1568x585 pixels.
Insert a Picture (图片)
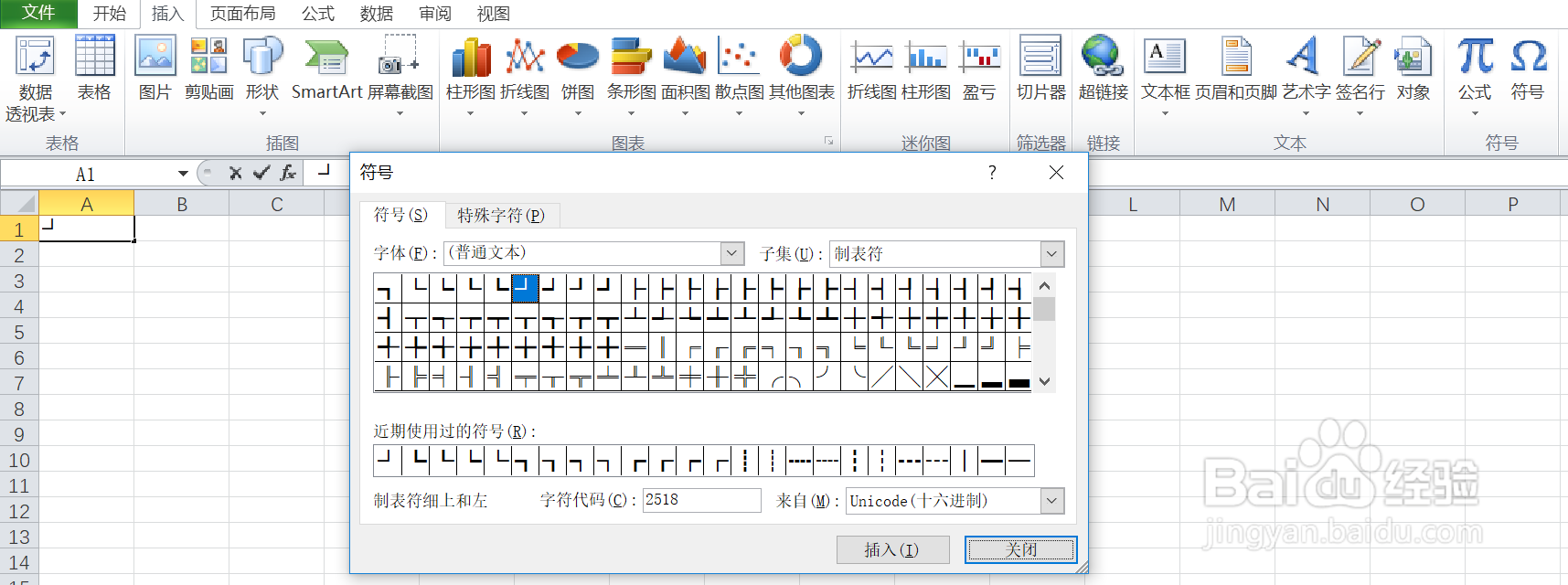(155, 69)
